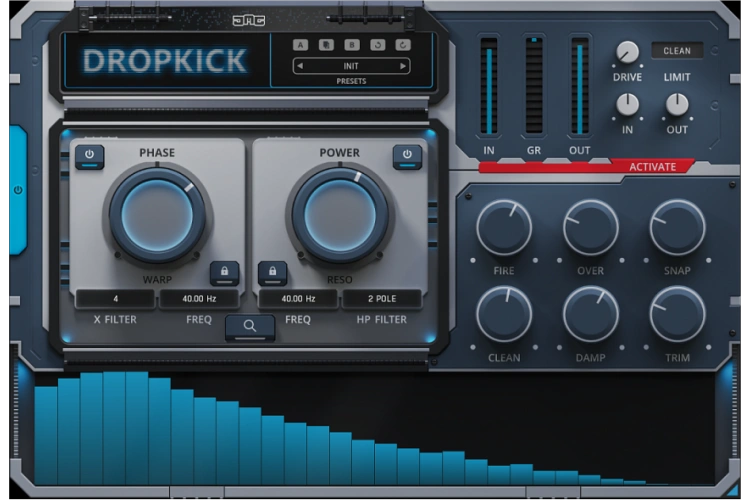Select the A preset comparison slot
750x500 pixels.
tap(300, 45)
